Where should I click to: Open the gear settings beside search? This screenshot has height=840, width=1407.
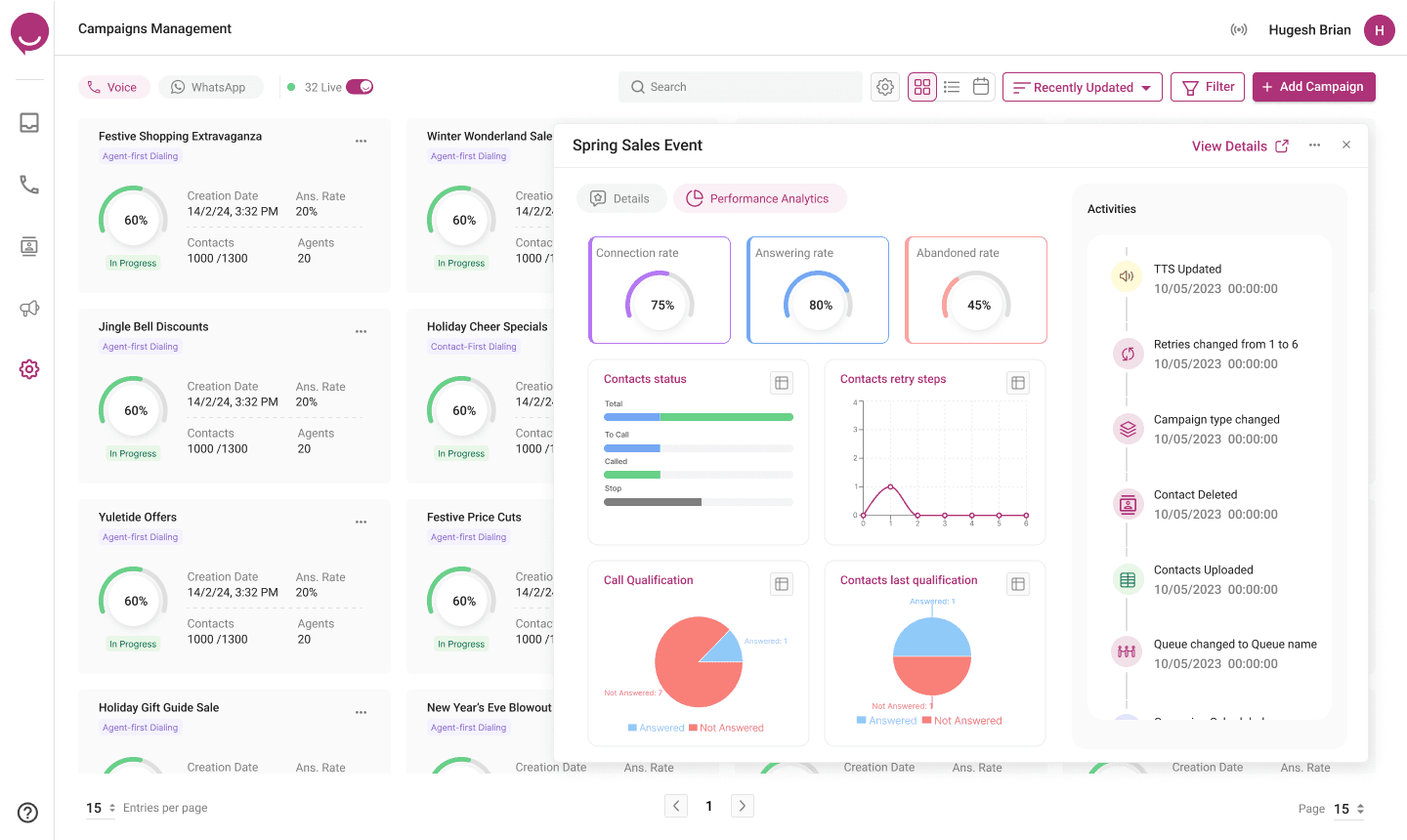point(885,87)
